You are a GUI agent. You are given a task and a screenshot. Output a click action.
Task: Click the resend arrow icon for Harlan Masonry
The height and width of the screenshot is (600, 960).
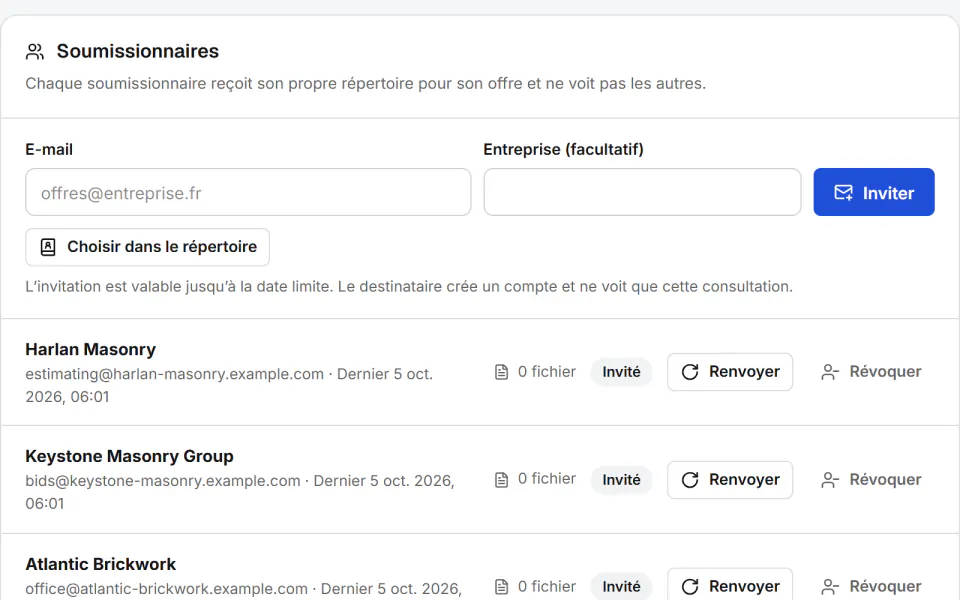(690, 372)
